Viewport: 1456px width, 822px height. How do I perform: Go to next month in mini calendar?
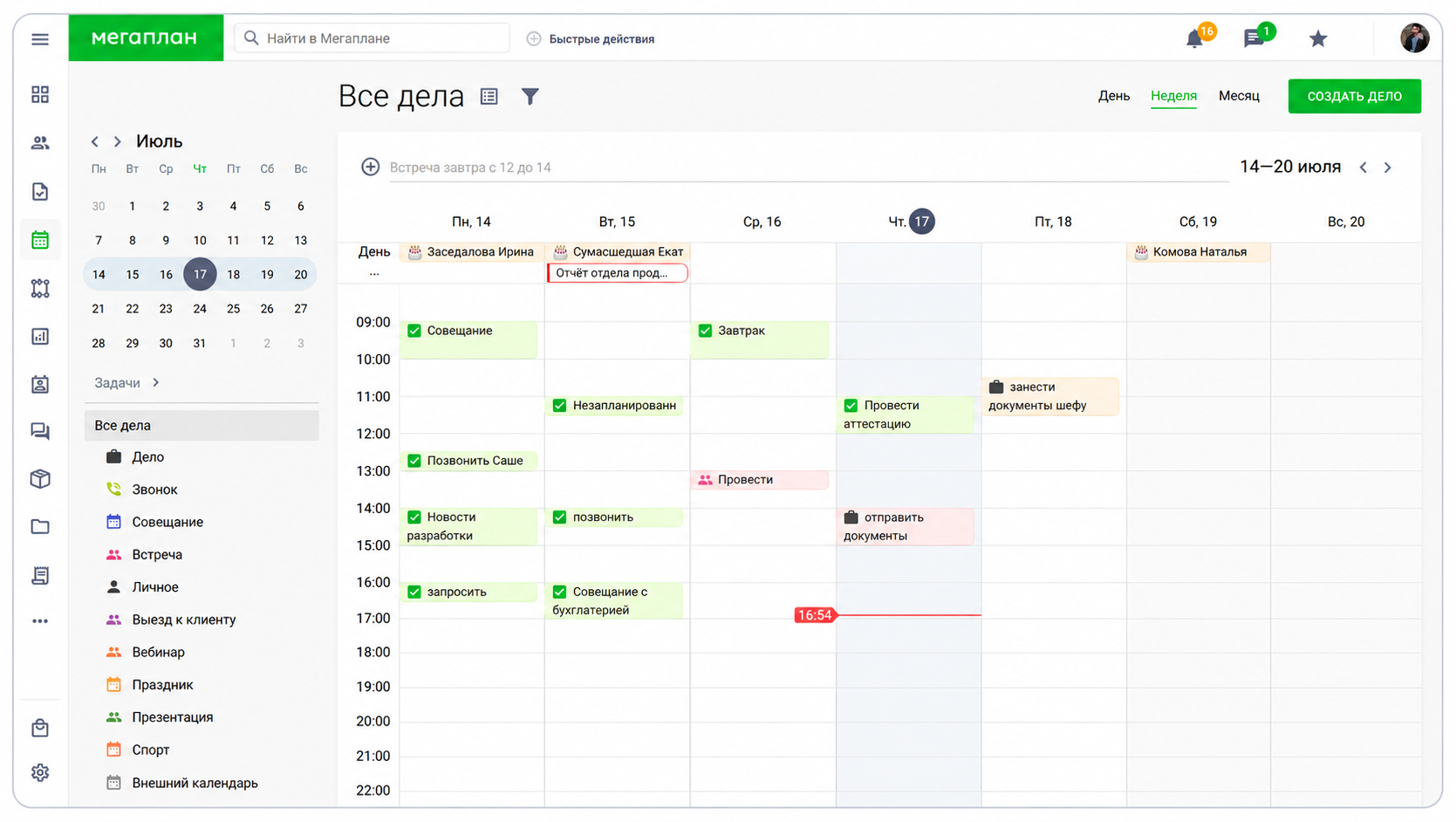pos(118,141)
